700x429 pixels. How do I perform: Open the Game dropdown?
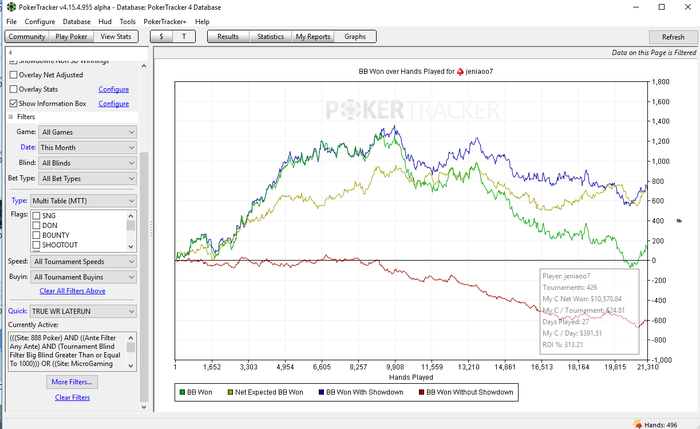coord(88,132)
